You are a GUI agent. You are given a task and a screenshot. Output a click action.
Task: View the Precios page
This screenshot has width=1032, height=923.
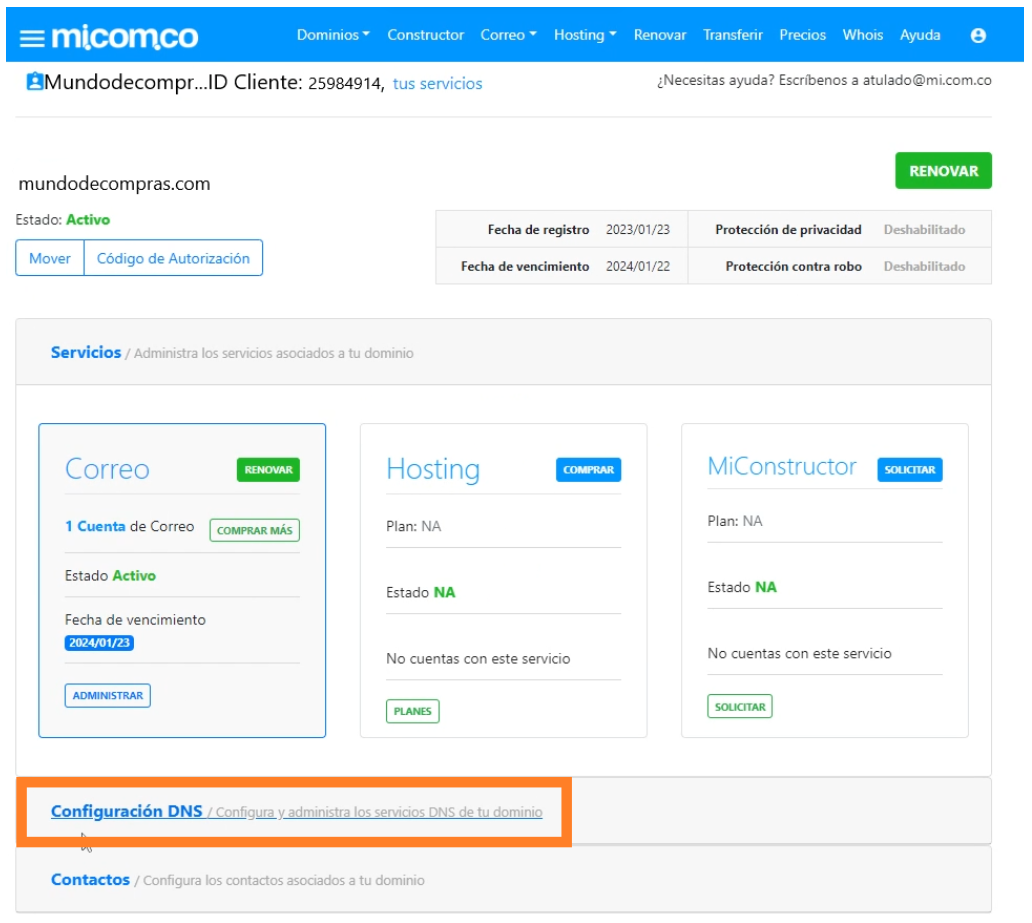point(802,35)
